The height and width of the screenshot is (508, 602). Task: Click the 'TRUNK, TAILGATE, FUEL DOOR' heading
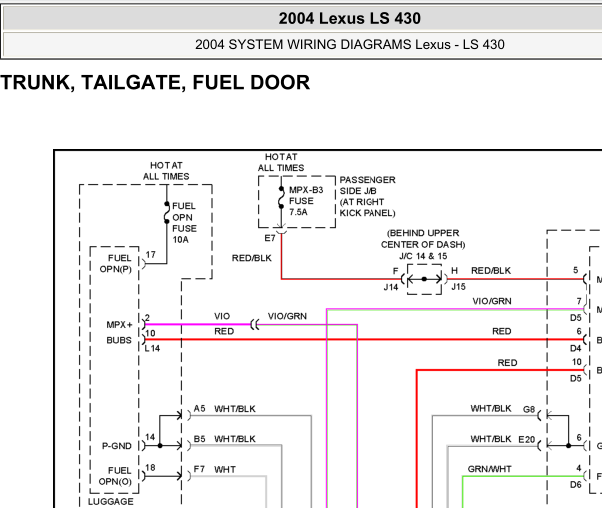155,83
